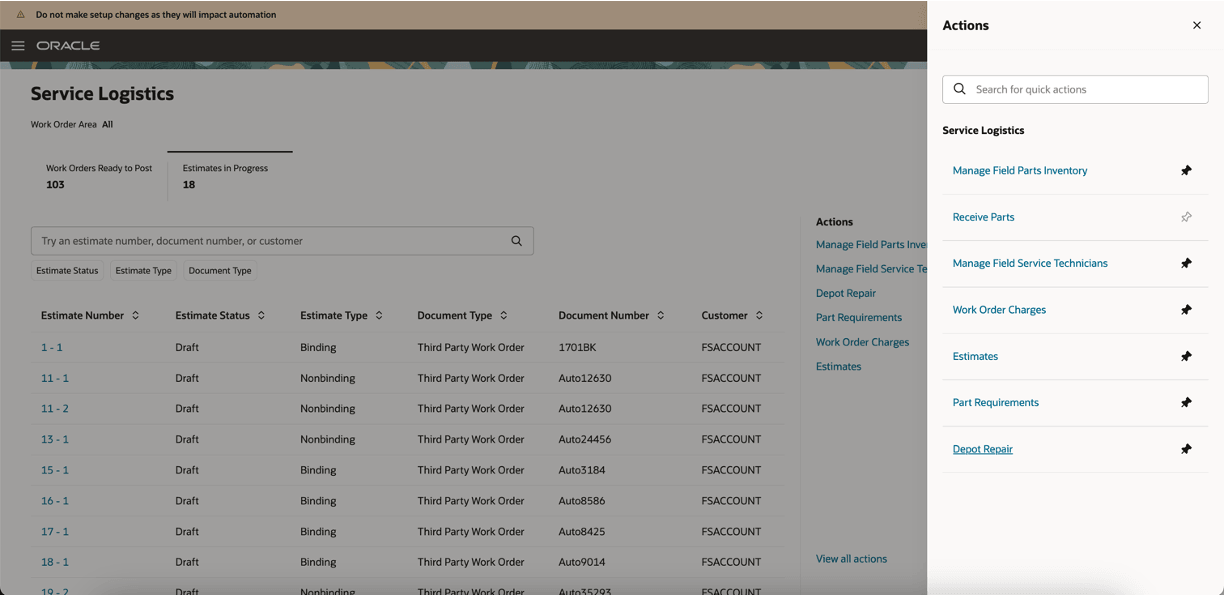This screenshot has width=1224, height=596.
Task: Unpin the Estimates quick action
Action: point(1186,356)
